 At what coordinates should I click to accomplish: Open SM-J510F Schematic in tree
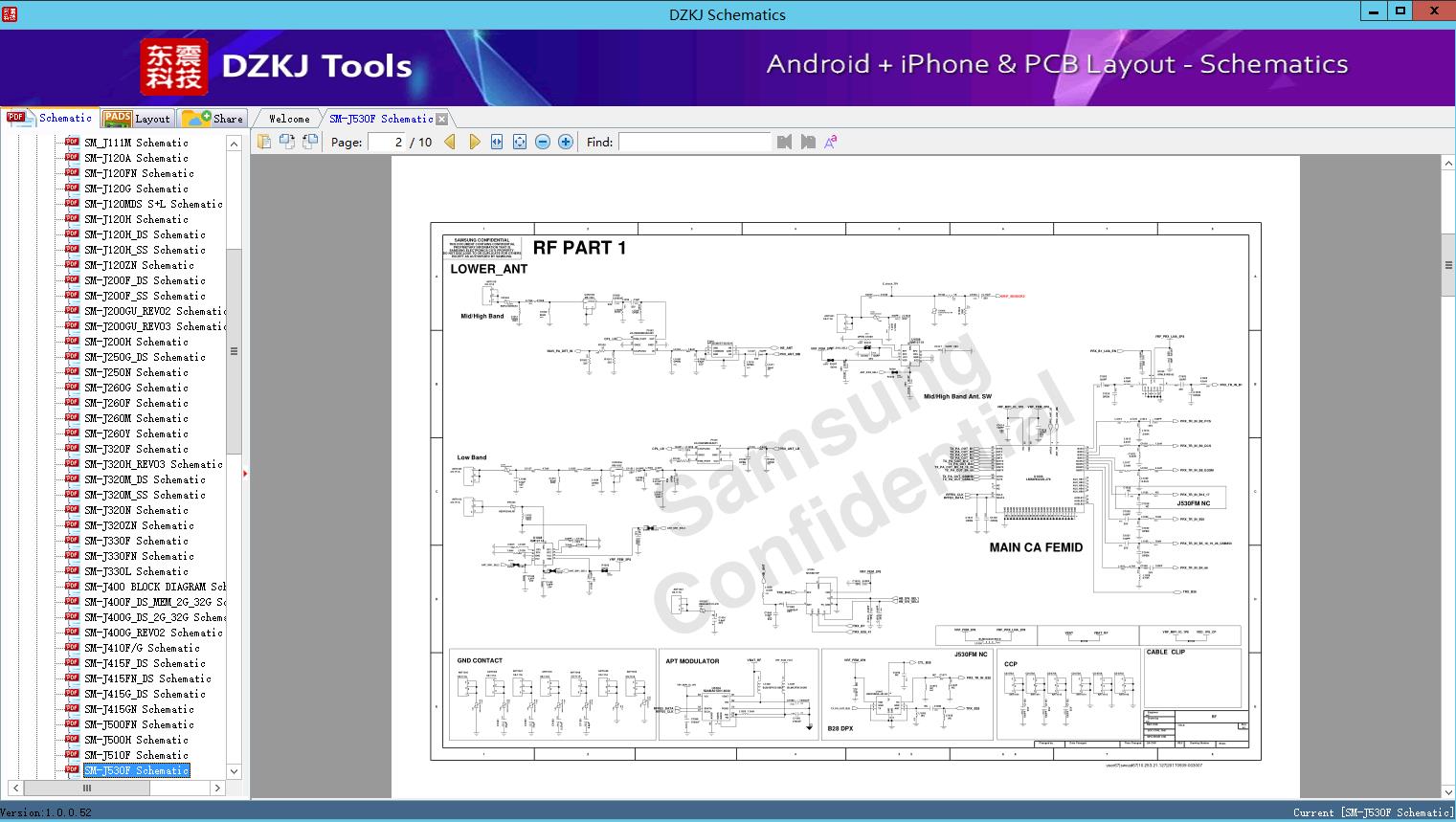(136, 755)
